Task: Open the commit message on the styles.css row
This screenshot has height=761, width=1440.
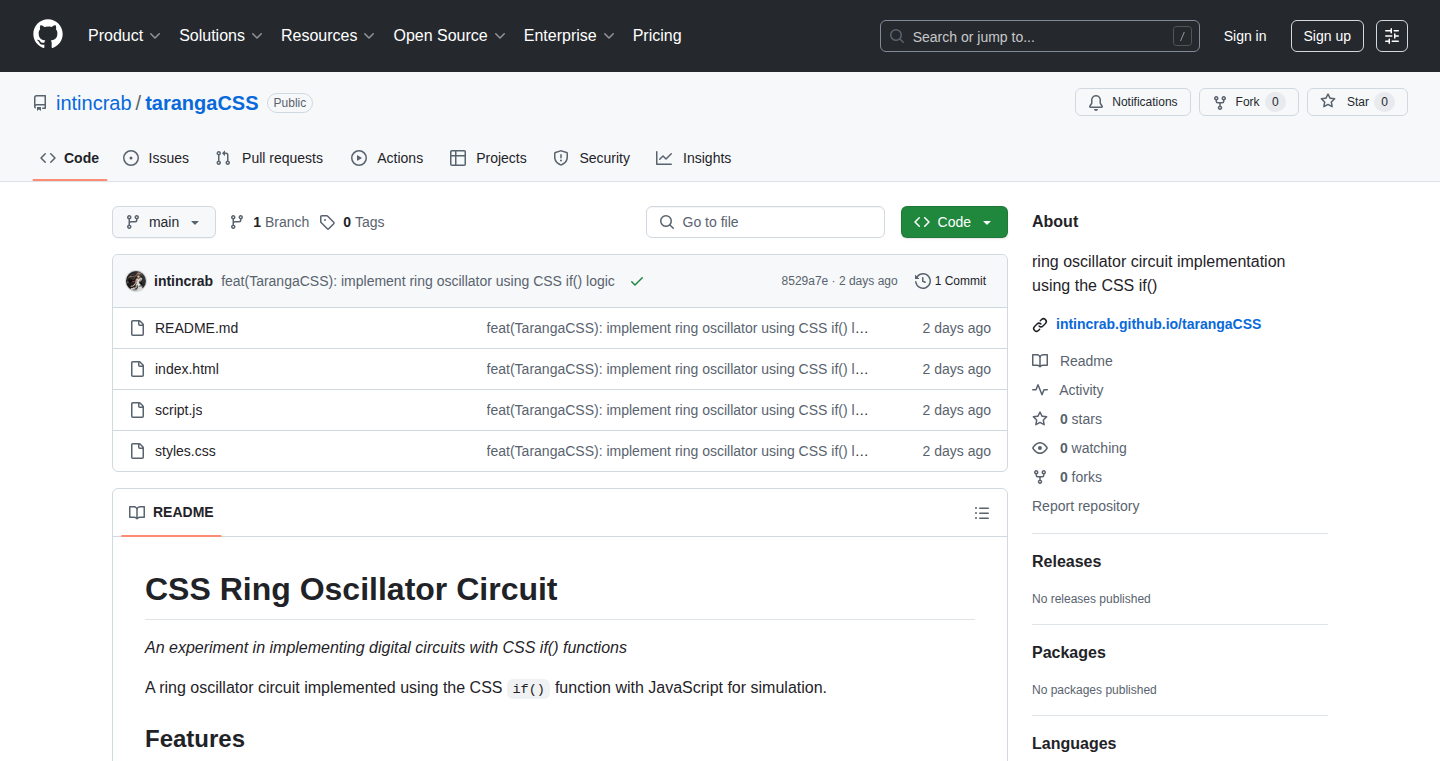Action: (x=678, y=451)
